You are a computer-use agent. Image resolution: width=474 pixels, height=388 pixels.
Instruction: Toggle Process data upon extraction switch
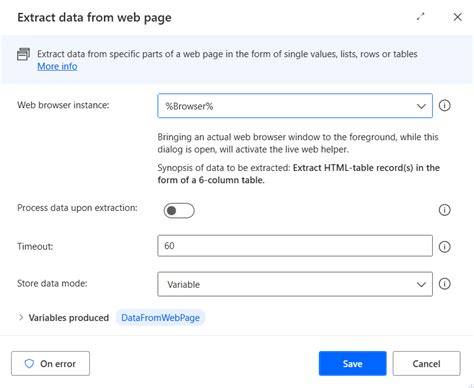[x=179, y=210]
